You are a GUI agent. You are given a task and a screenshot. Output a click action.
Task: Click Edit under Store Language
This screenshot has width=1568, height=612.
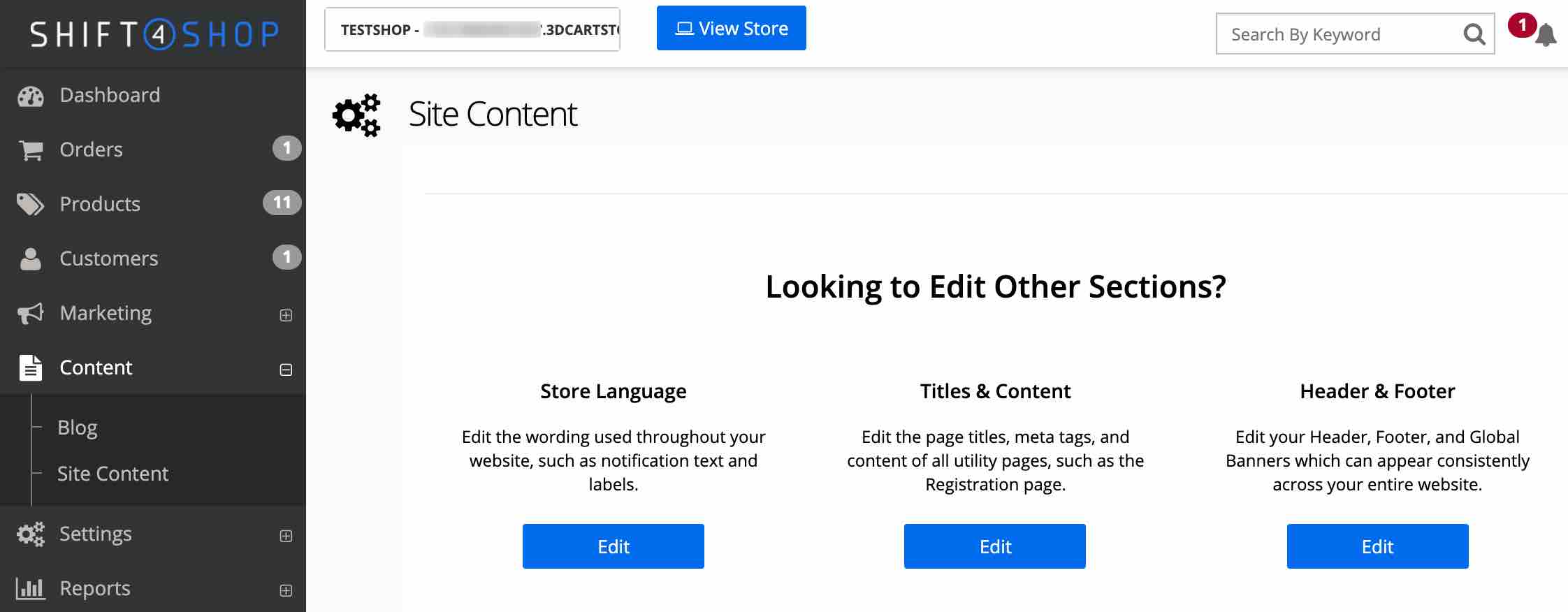pos(613,546)
